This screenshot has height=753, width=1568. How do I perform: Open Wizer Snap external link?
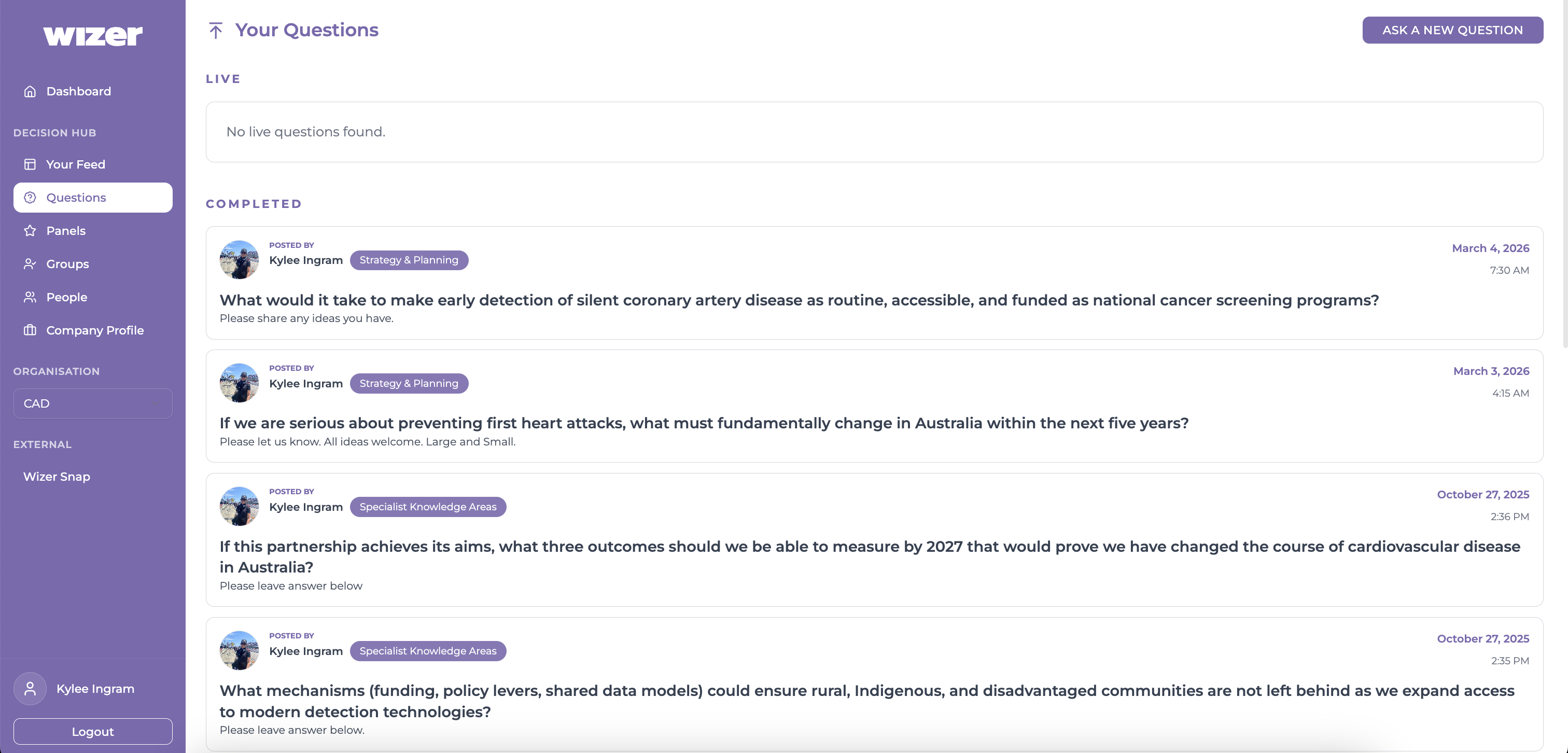[57, 477]
